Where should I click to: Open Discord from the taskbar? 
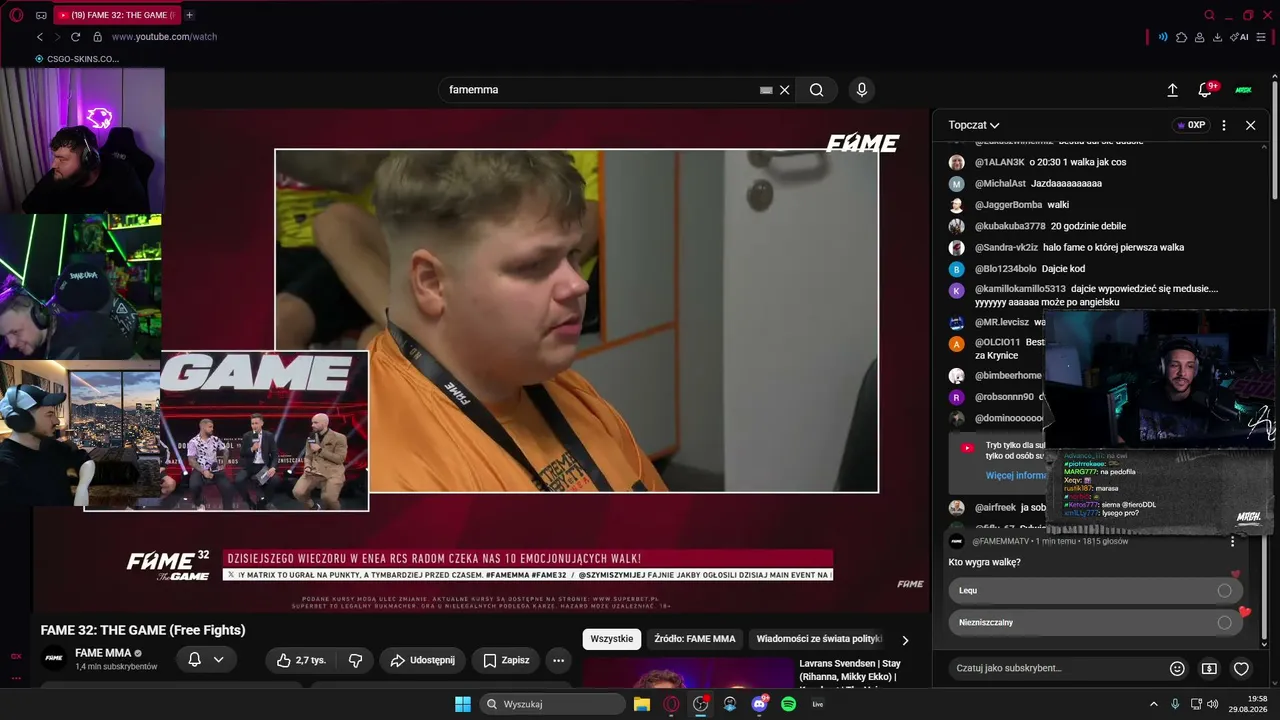coord(759,704)
